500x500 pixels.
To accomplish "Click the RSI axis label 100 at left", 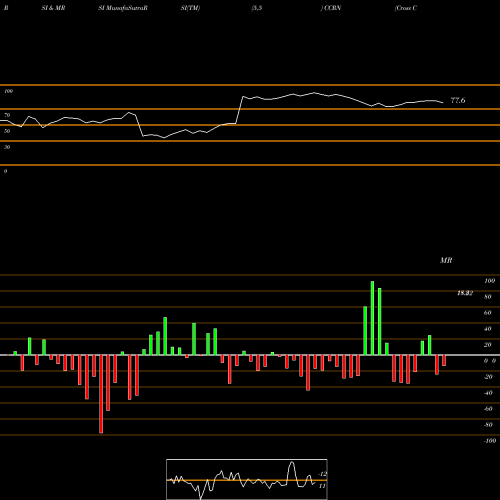I will (8, 91).
